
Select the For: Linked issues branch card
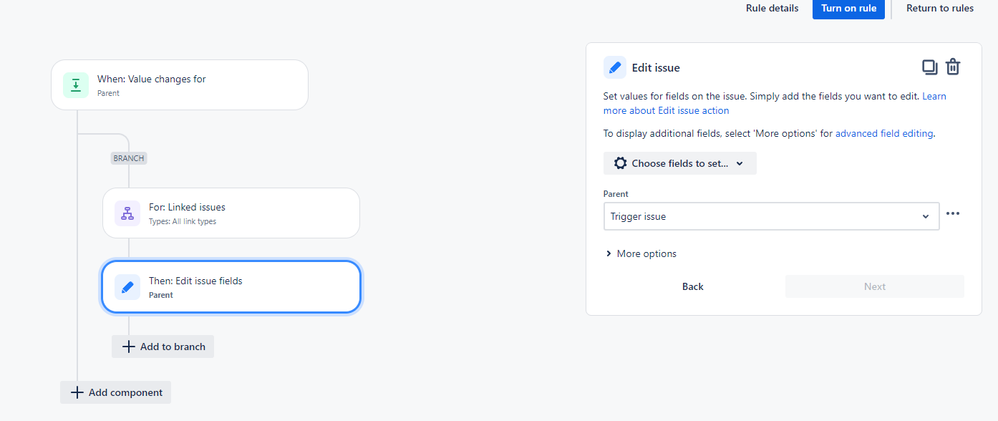pos(231,213)
